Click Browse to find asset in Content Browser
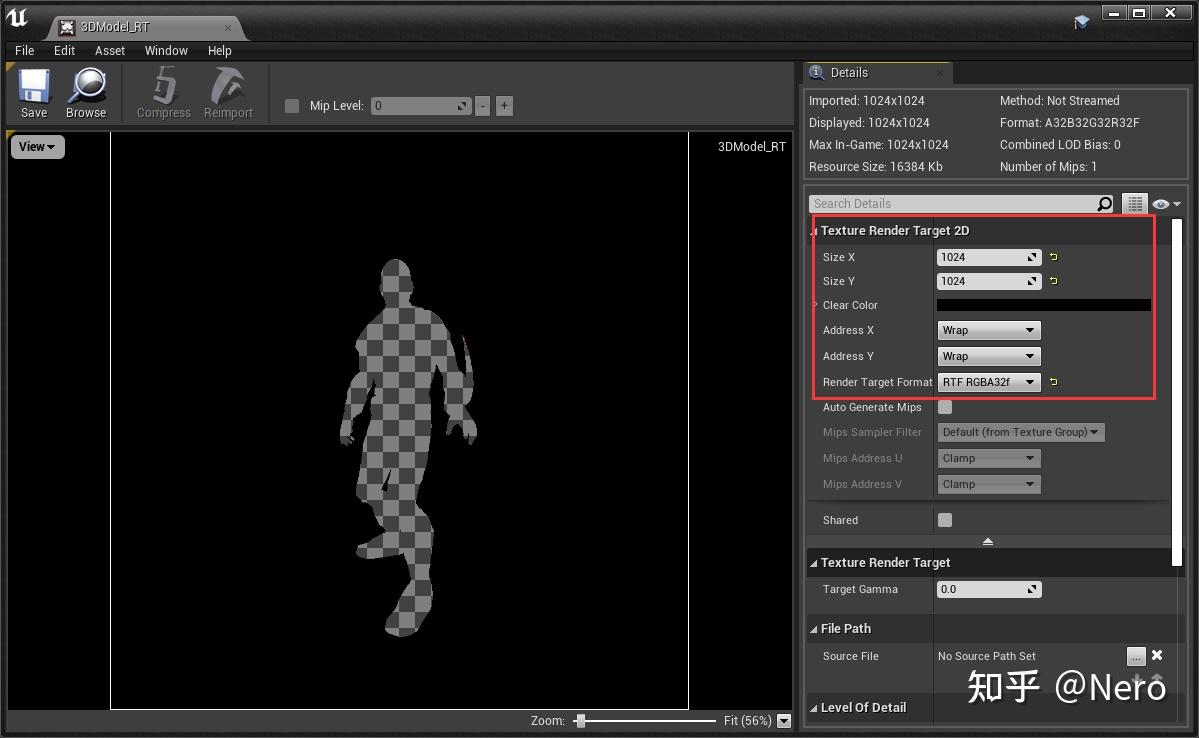Viewport: 1199px width, 738px height. coord(86,92)
